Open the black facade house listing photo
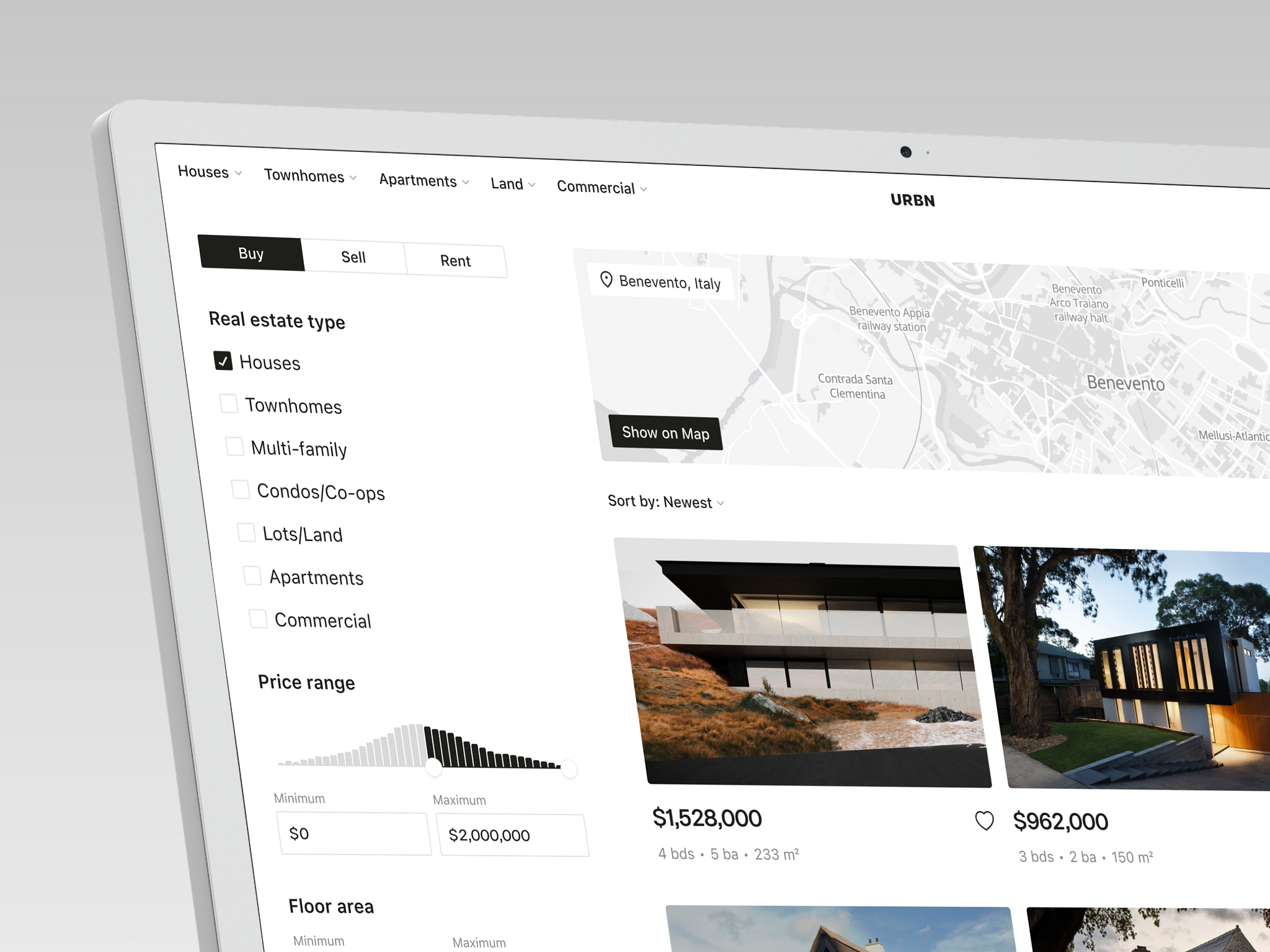The width and height of the screenshot is (1270, 952). [1122, 668]
